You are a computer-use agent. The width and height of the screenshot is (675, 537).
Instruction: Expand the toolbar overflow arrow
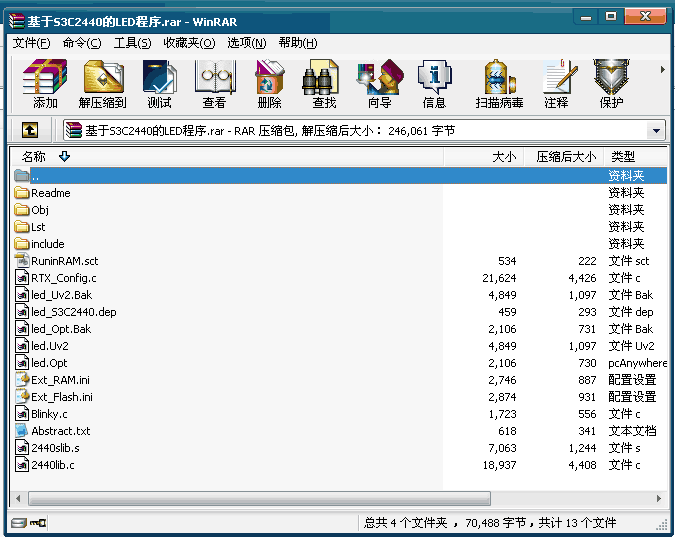(x=663, y=69)
